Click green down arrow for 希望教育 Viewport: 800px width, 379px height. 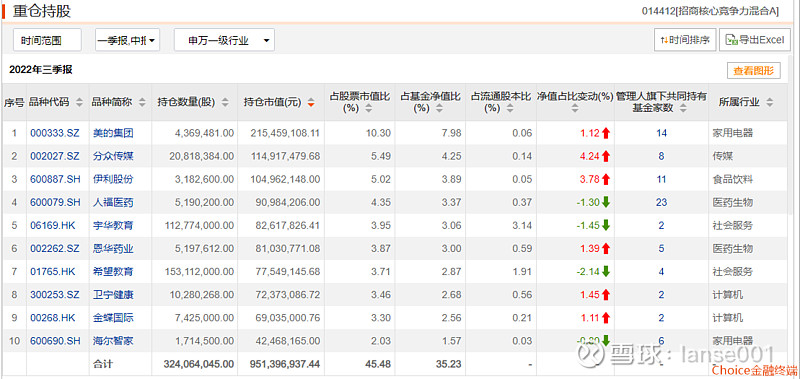pos(606,271)
